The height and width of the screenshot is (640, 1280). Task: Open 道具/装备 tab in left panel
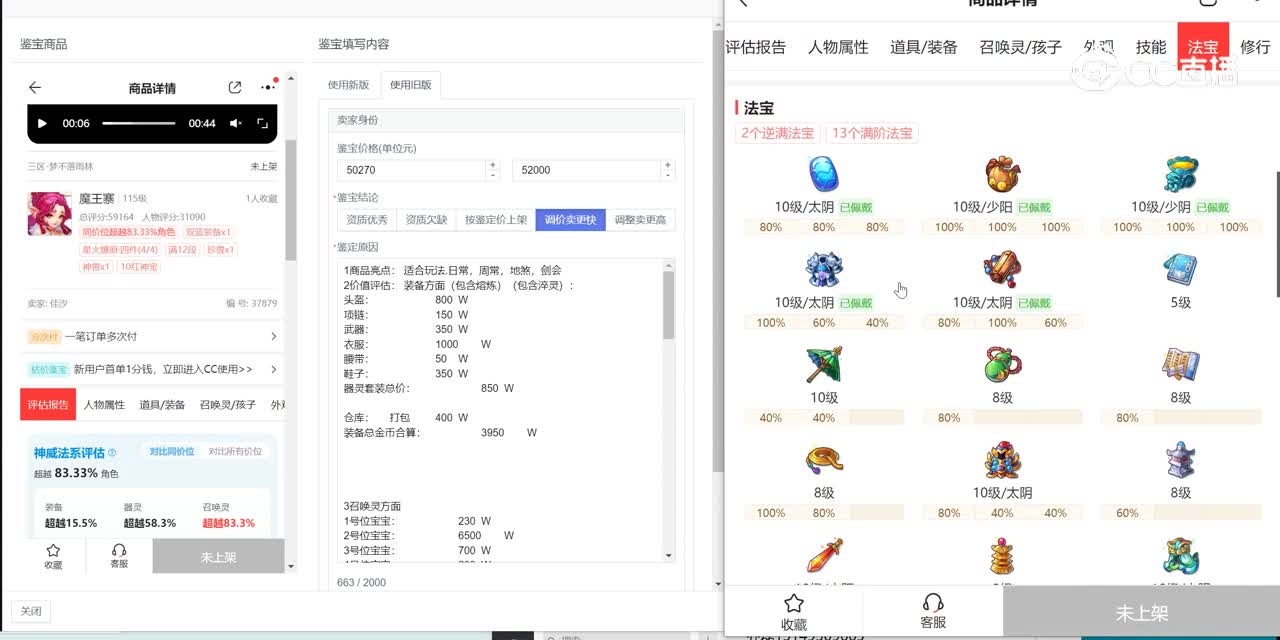click(x=161, y=405)
